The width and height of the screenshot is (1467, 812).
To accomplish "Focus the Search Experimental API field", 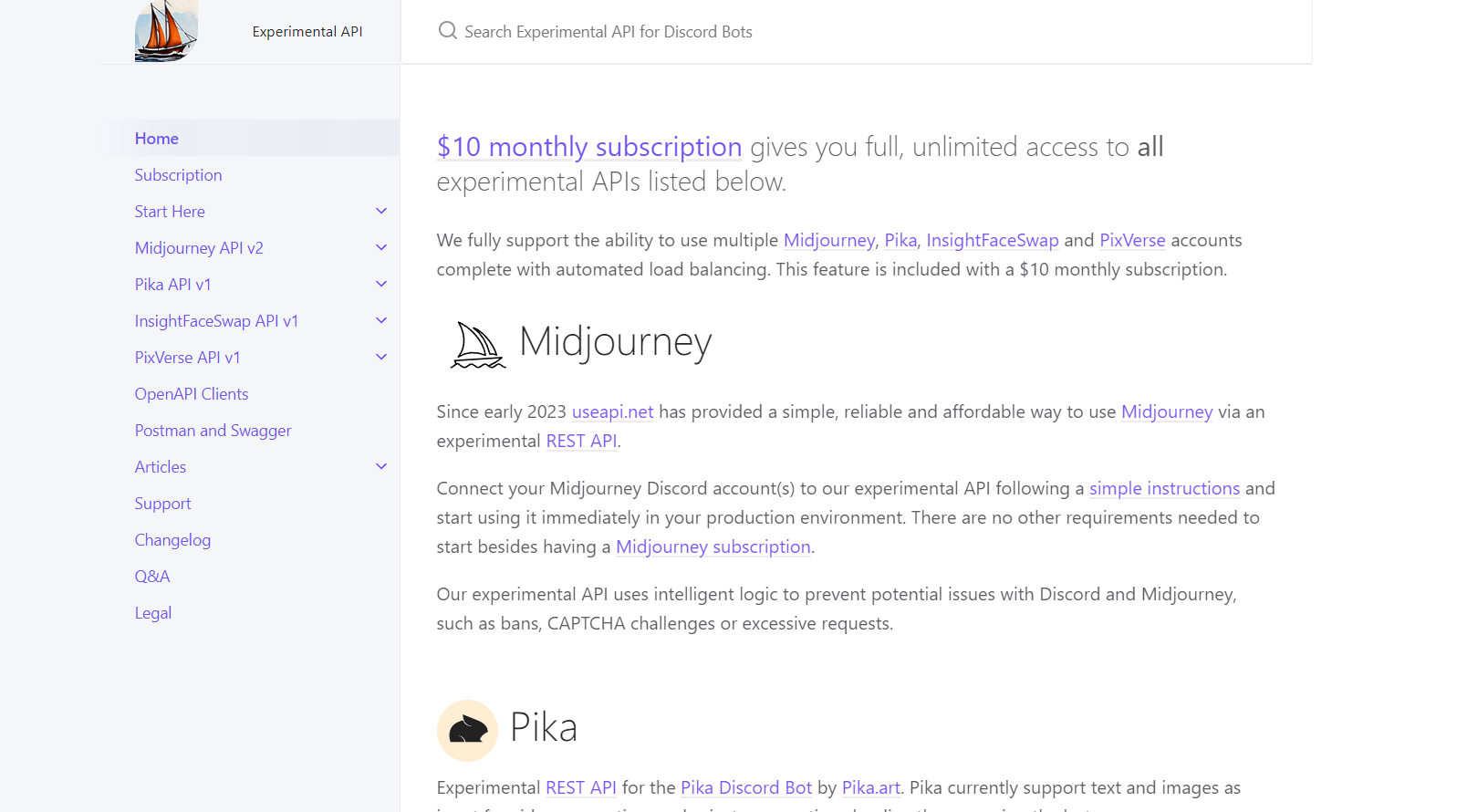I will (x=856, y=31).
